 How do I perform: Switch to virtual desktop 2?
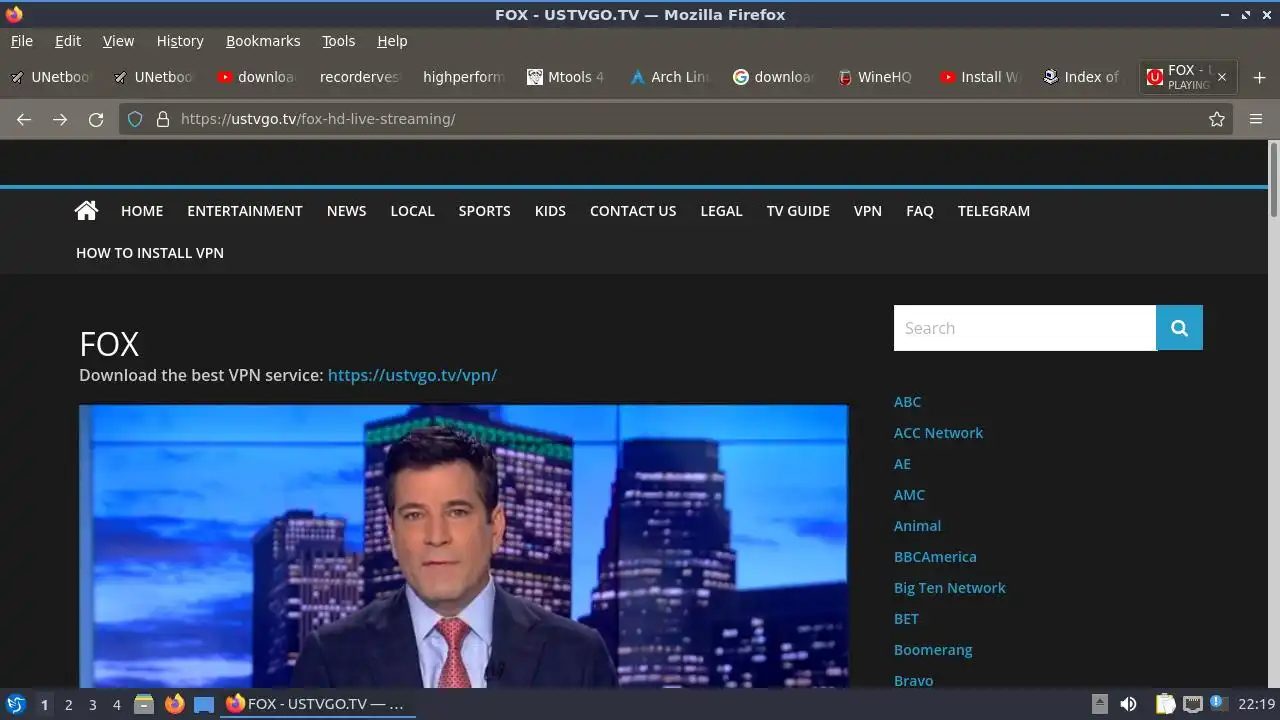68,705
